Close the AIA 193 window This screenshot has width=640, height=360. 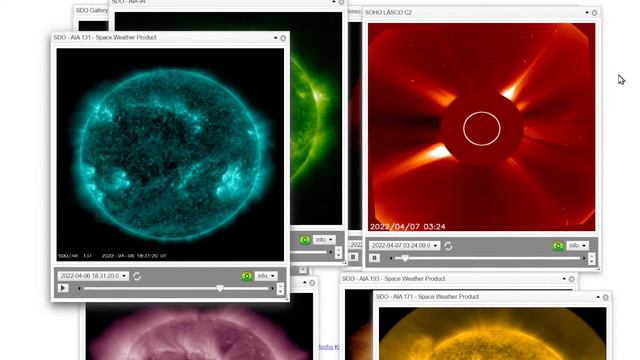(572, 279)
